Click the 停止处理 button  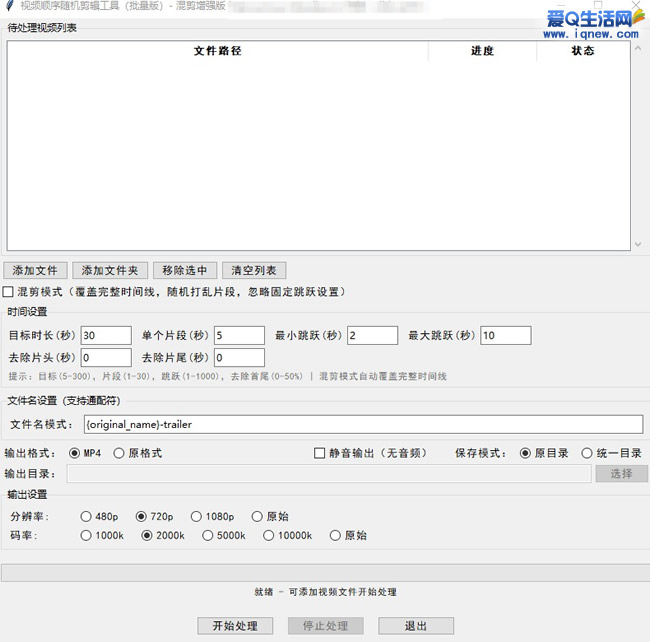pos(326,626)
